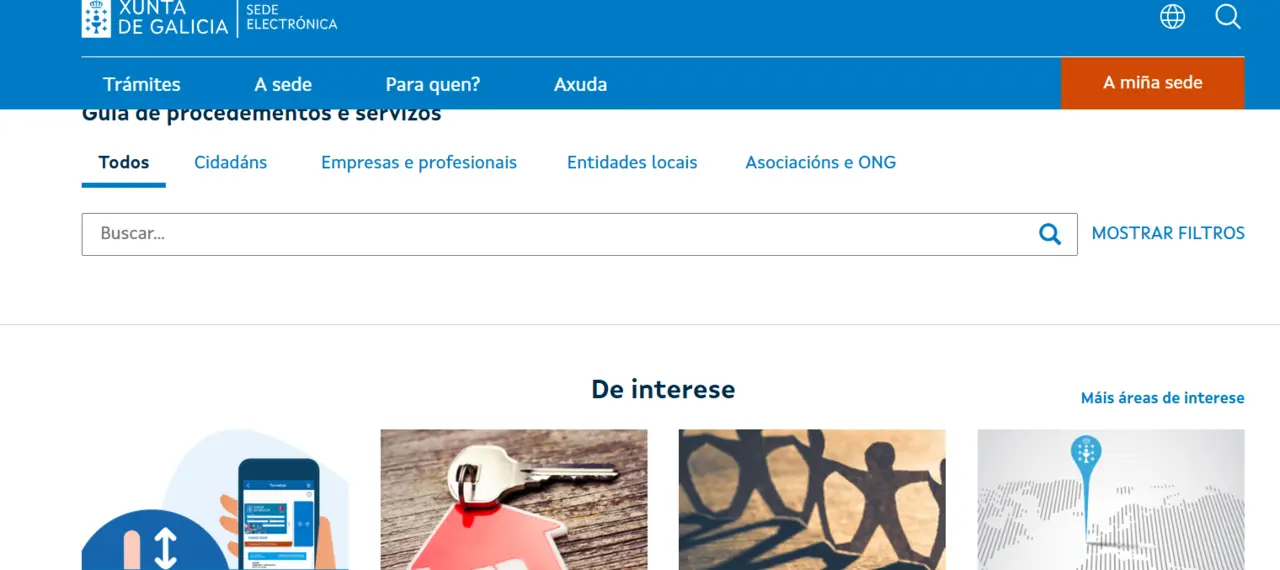Switch to the Cidadáns tab

click(x=231, y=162)
